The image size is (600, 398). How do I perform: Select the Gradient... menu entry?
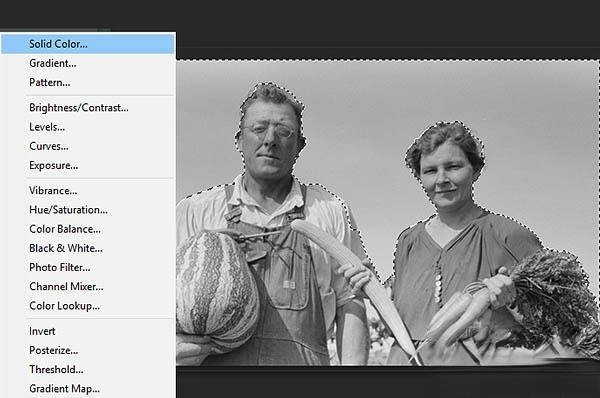point(88,63)
